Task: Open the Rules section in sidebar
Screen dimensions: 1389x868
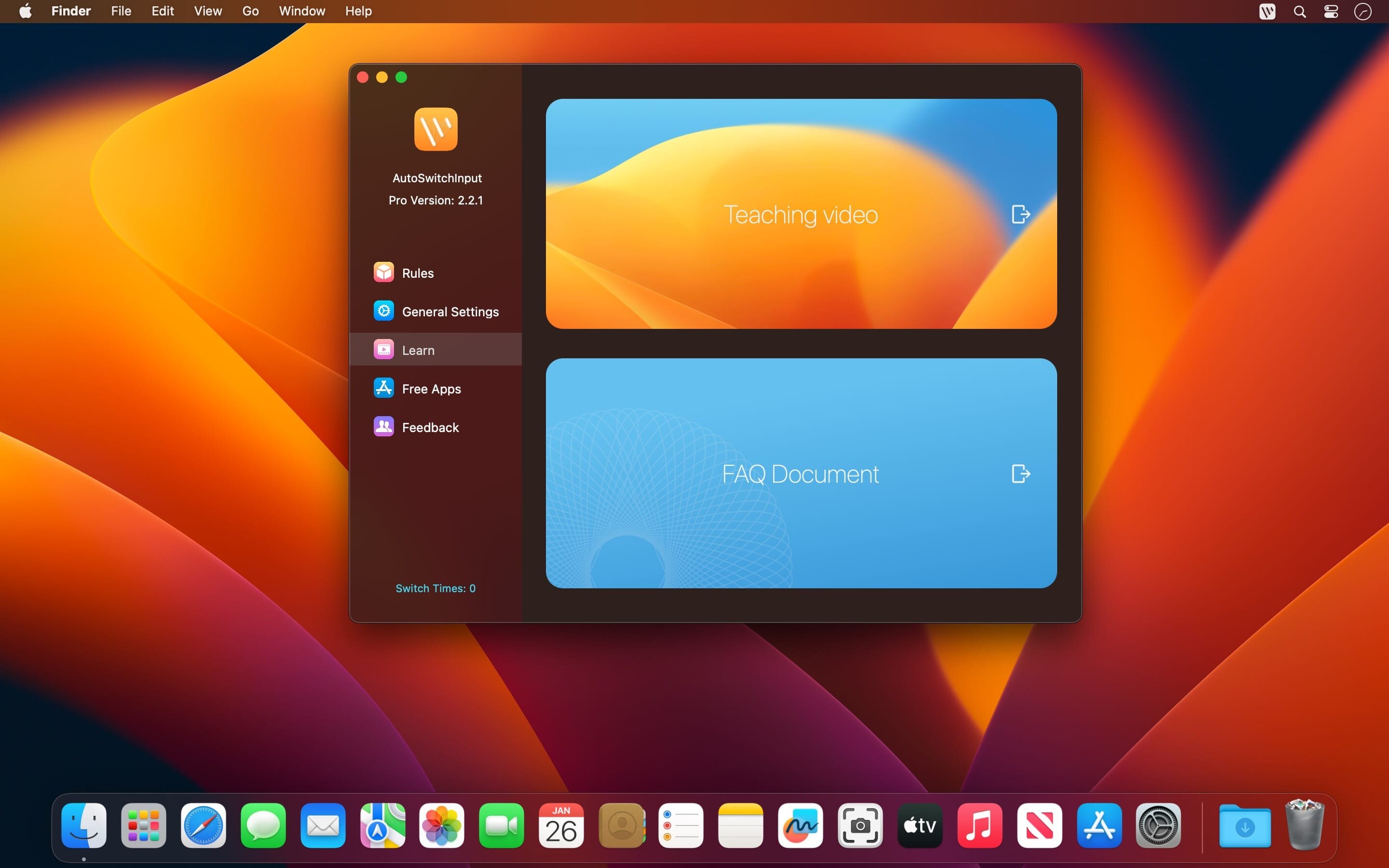Action: coord(417,272)
